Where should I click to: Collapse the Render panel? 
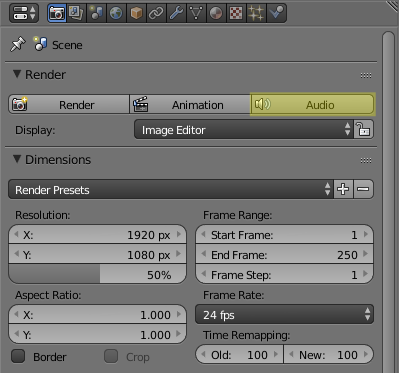[17, 74]
